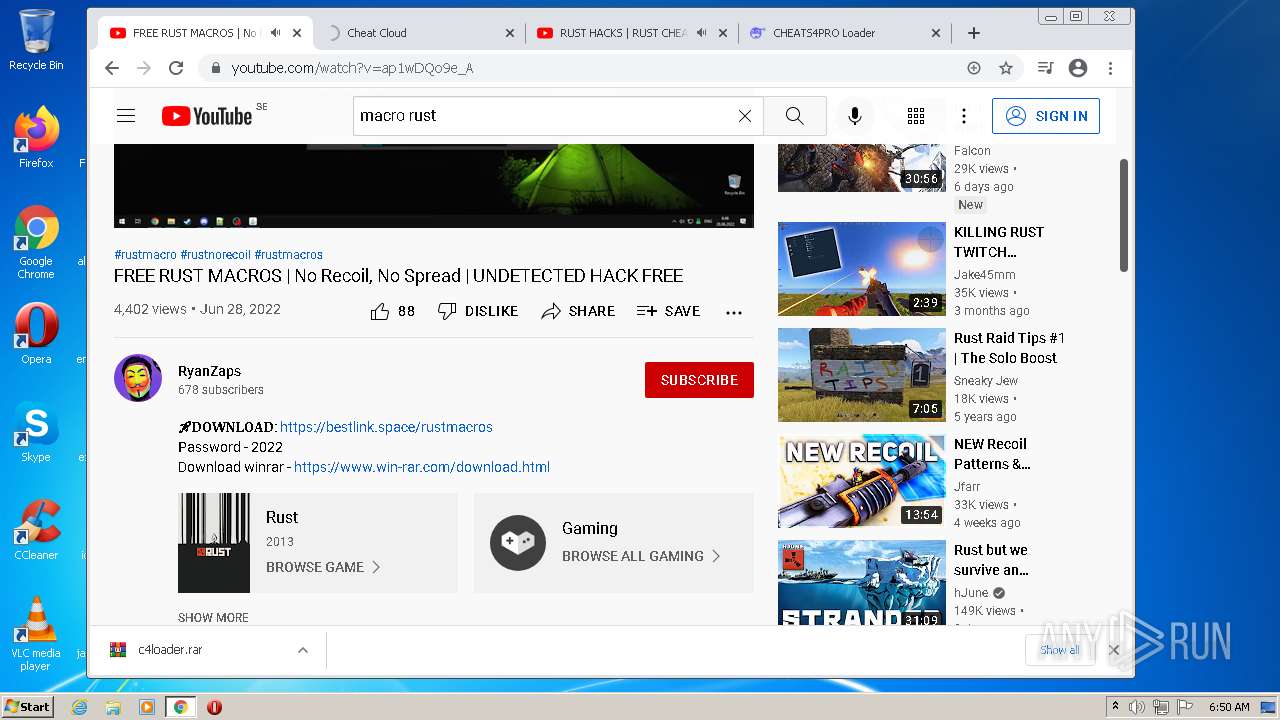Open the Firefox desktop shortcut
Viewport: 1280px width, 720px height.
36,138
